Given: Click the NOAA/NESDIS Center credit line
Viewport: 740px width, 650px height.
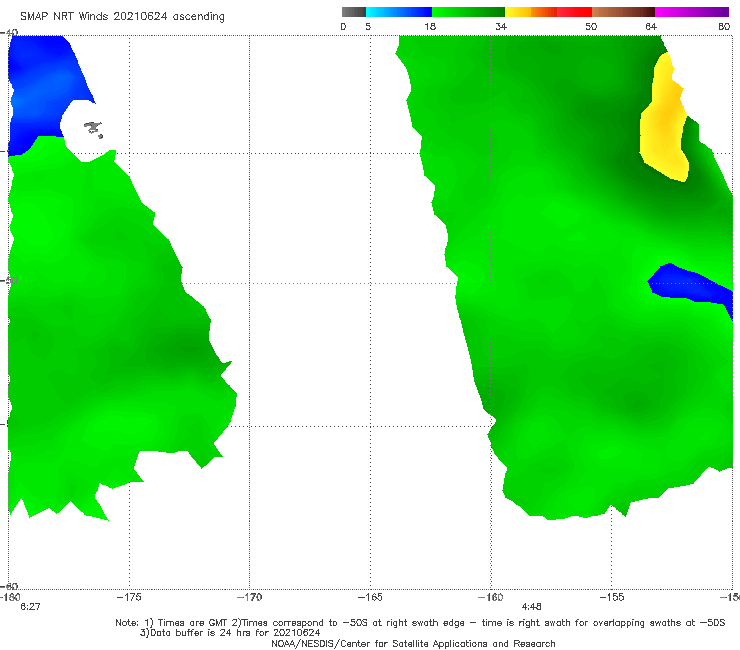Looking at the screenshot, I should pyautogui.click(x=413, y=644).
